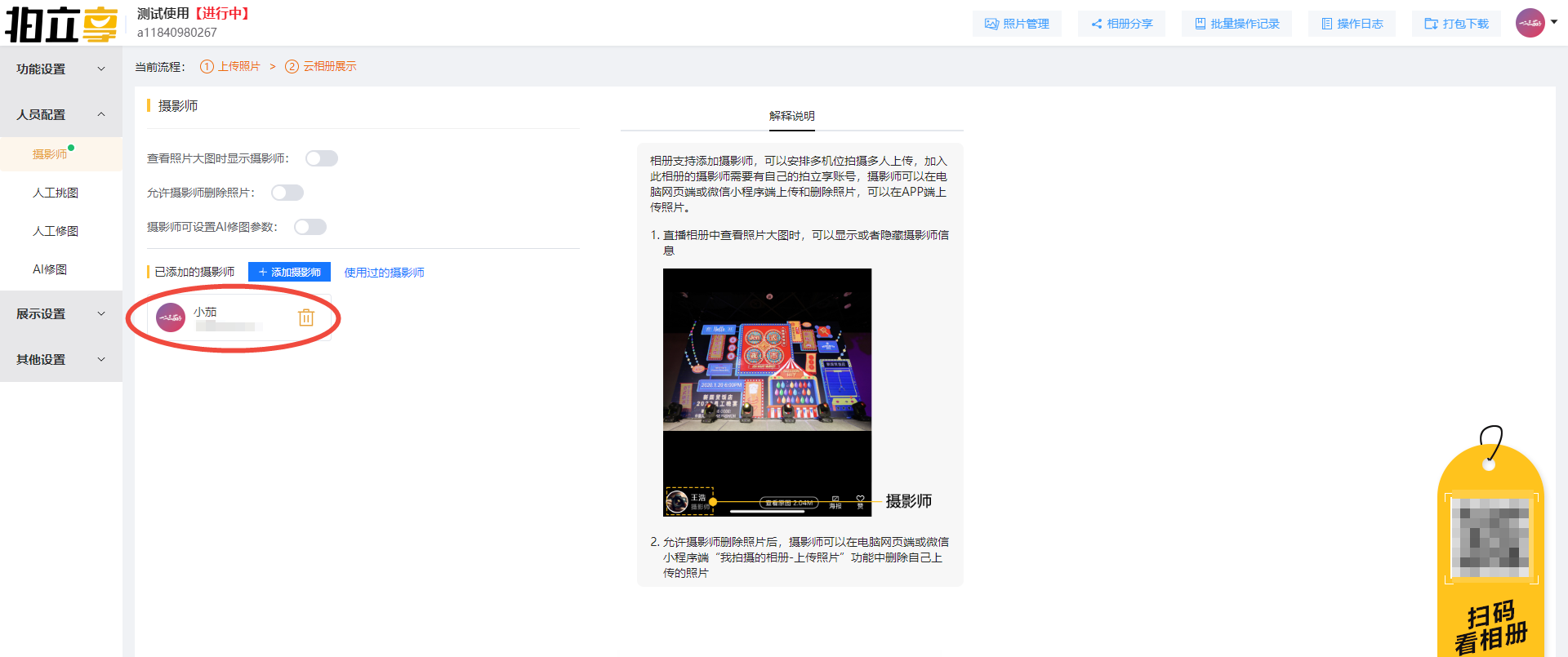The width and height of the screenshot is (1568, 657).
Task: Click photographer name 小茄
Action: point(205,313)
